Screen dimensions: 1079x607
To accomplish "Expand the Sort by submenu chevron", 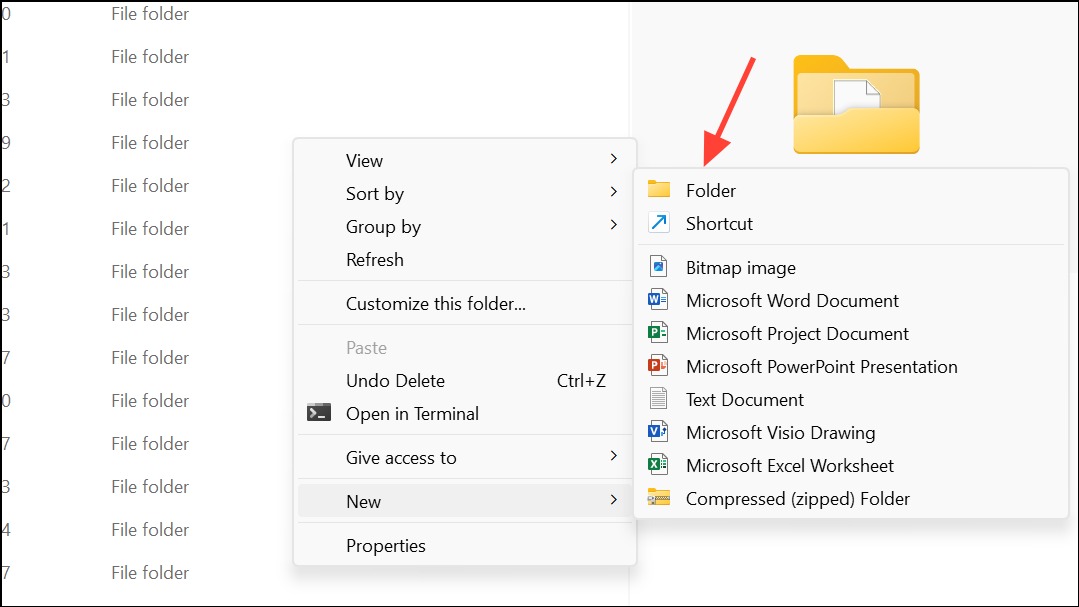I will [613, 193].
